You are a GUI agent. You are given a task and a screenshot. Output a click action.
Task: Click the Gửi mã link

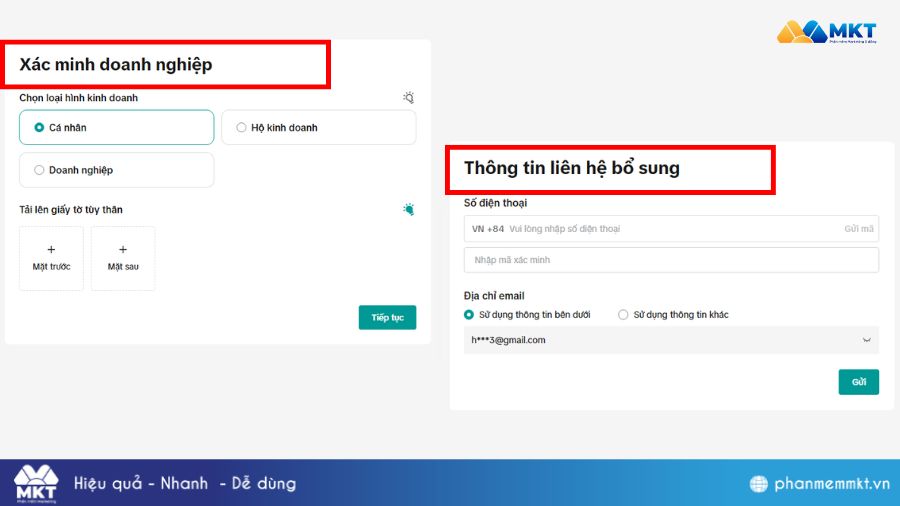[x=859, y=229]
